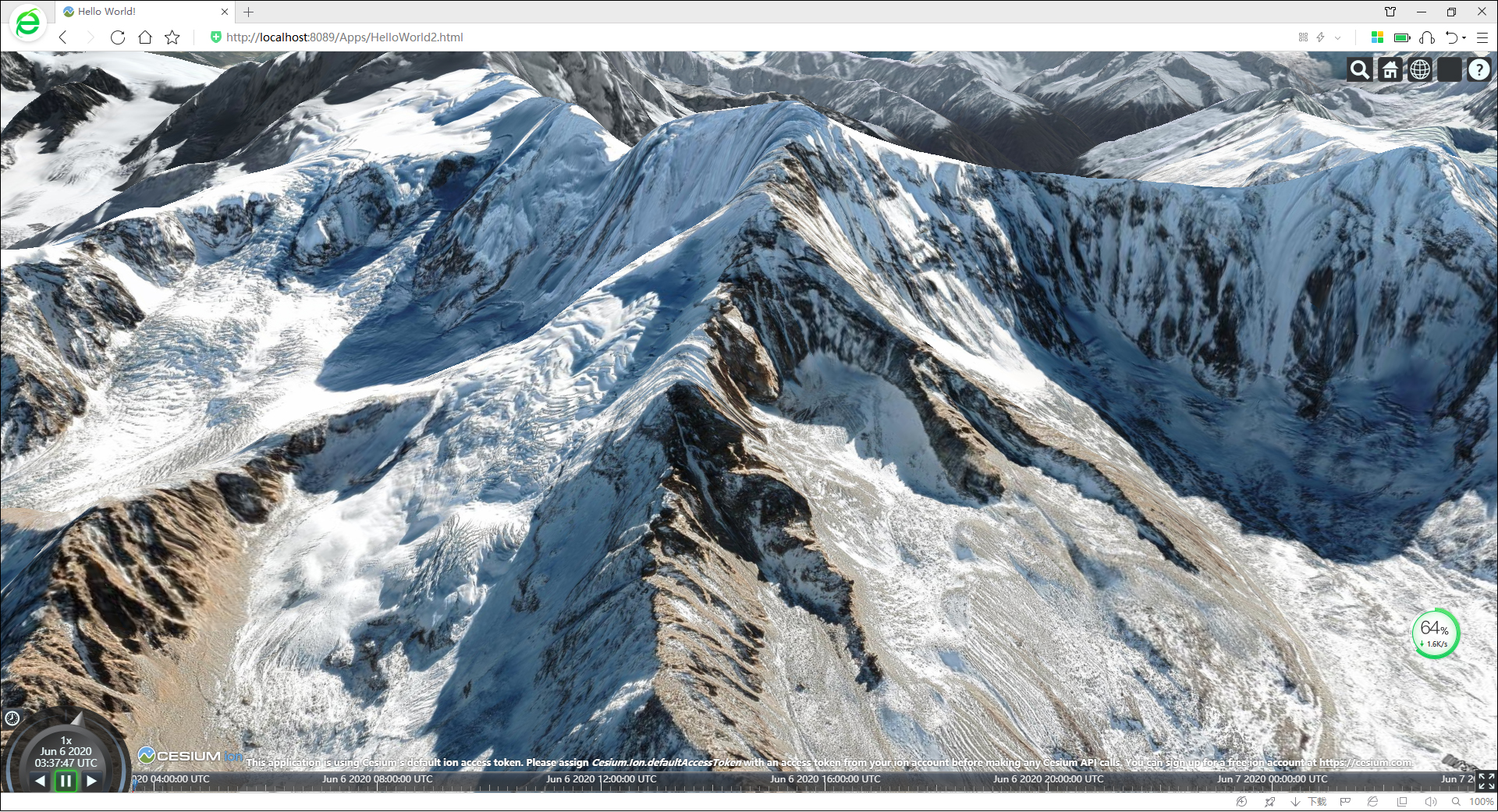Go back to the previous page
This screenshot has height=812, width=1498.
pos(63,37)
